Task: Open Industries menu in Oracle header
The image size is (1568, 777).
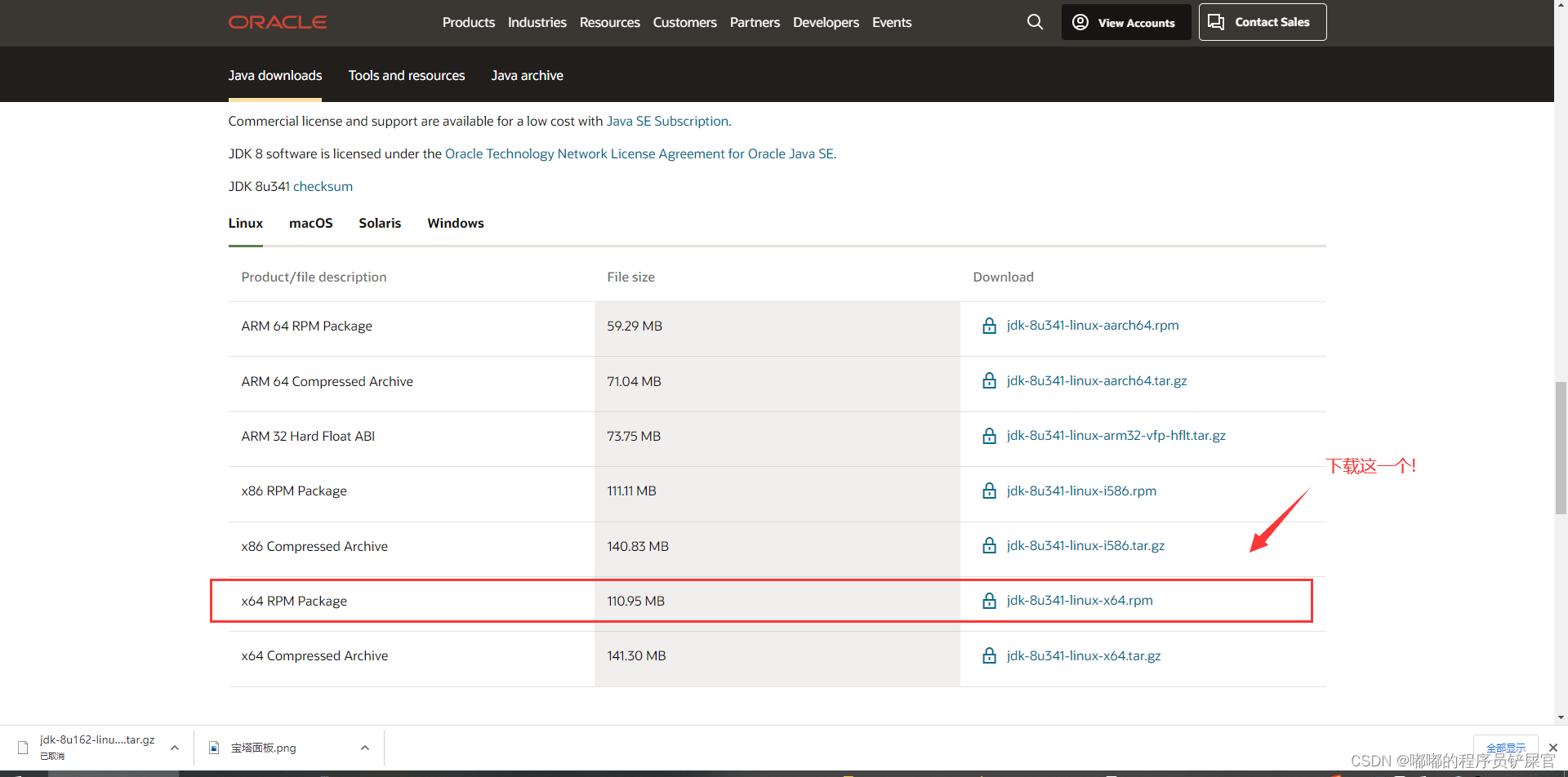Action: (537, 22)
